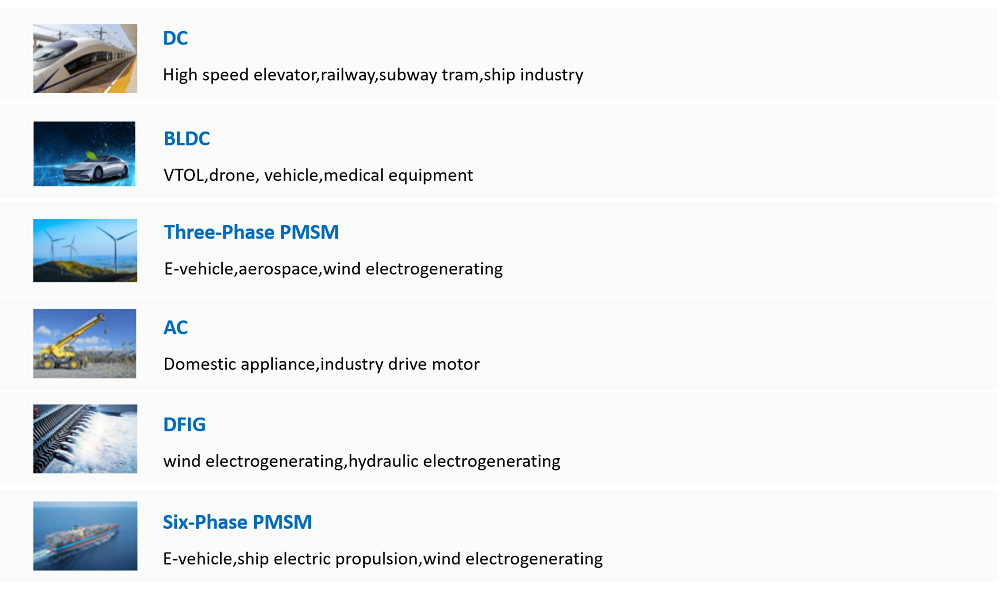Click the VTOL, drone, vehicle description
Image resolution: width=1000 pixels, height=596 pixels.
tap(318, 175)
